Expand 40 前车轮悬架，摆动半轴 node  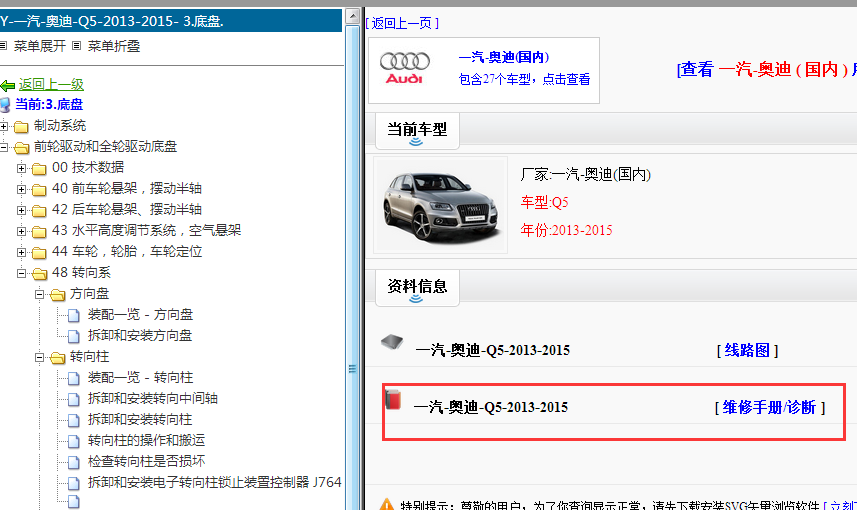tap(21, 189)
